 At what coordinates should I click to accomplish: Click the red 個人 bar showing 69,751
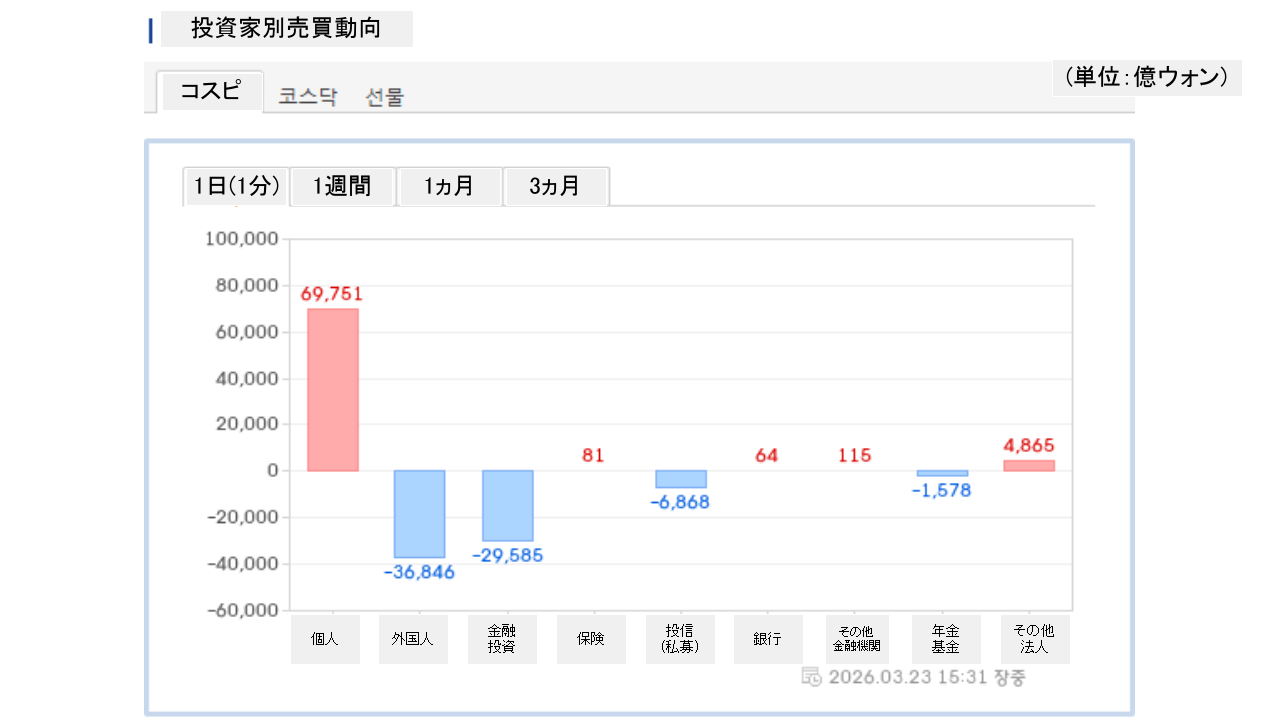[x=332, y=389]
